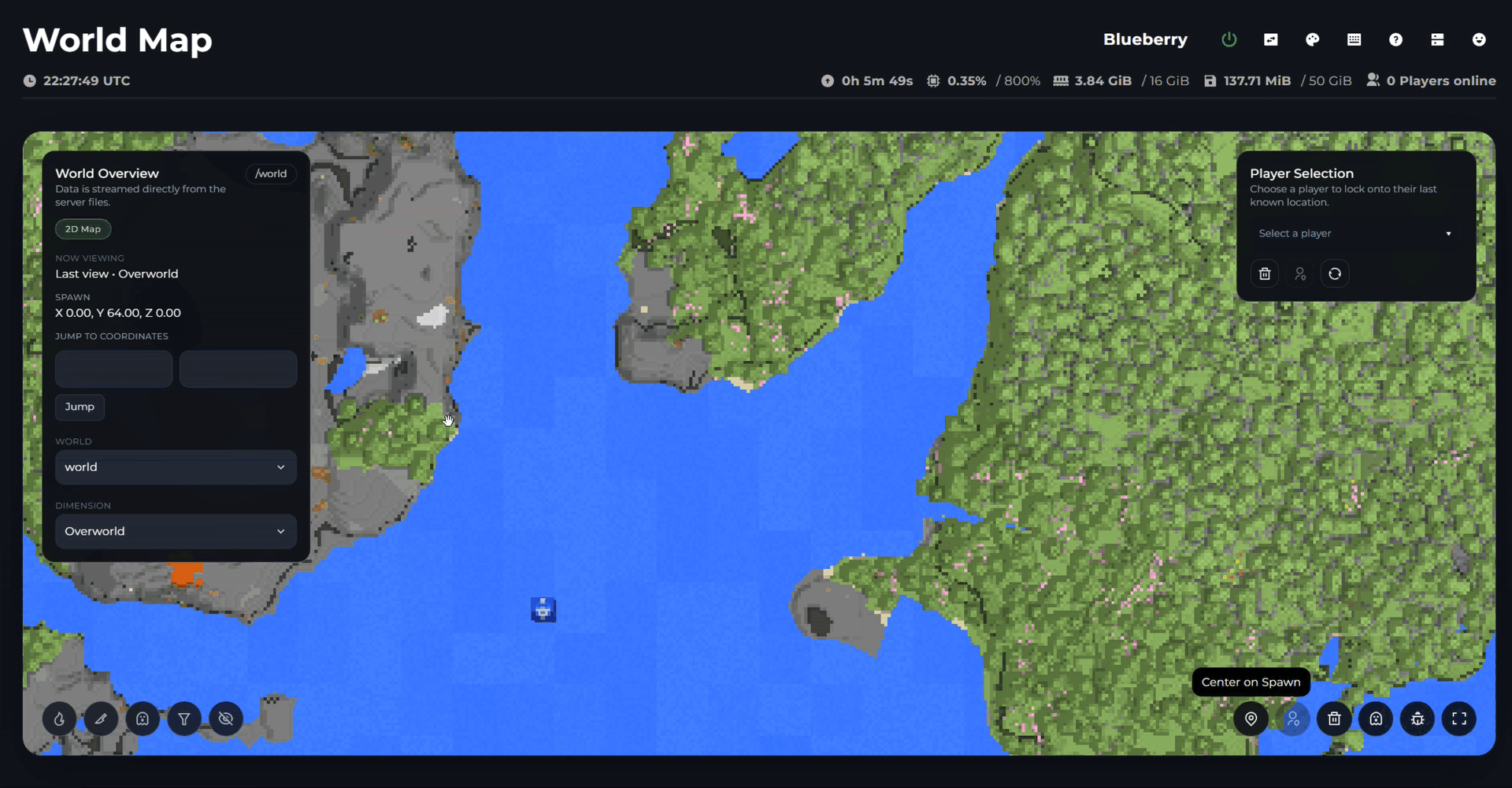Click the bug icon on the map toolbar

point(1417,719)
